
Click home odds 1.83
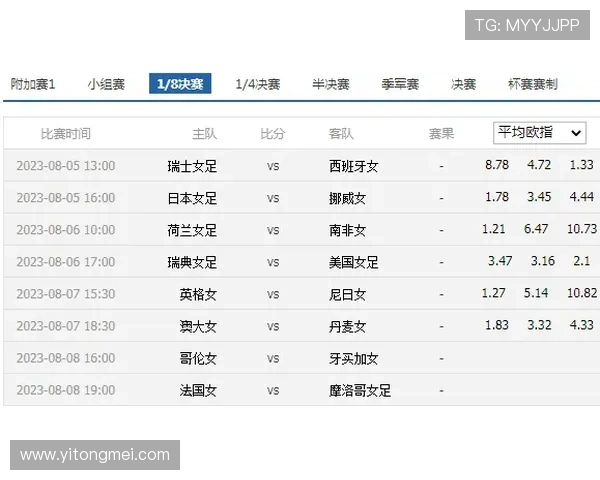[497, 325]
